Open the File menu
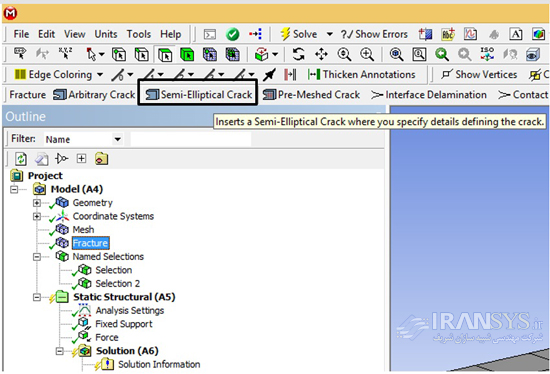Viewport: 550px width, 374px height. click(21, 34)
